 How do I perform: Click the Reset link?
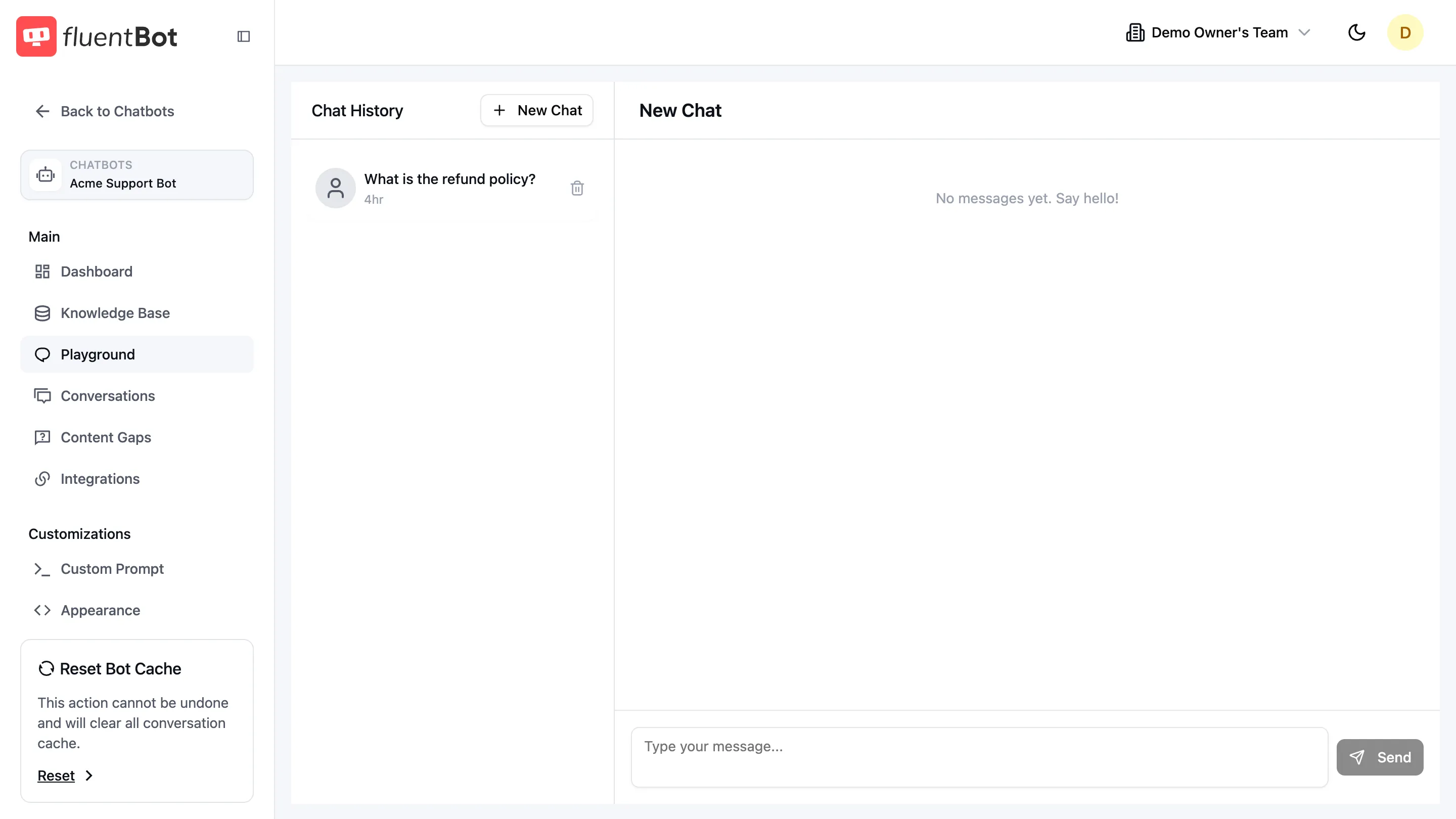(56, 776)
